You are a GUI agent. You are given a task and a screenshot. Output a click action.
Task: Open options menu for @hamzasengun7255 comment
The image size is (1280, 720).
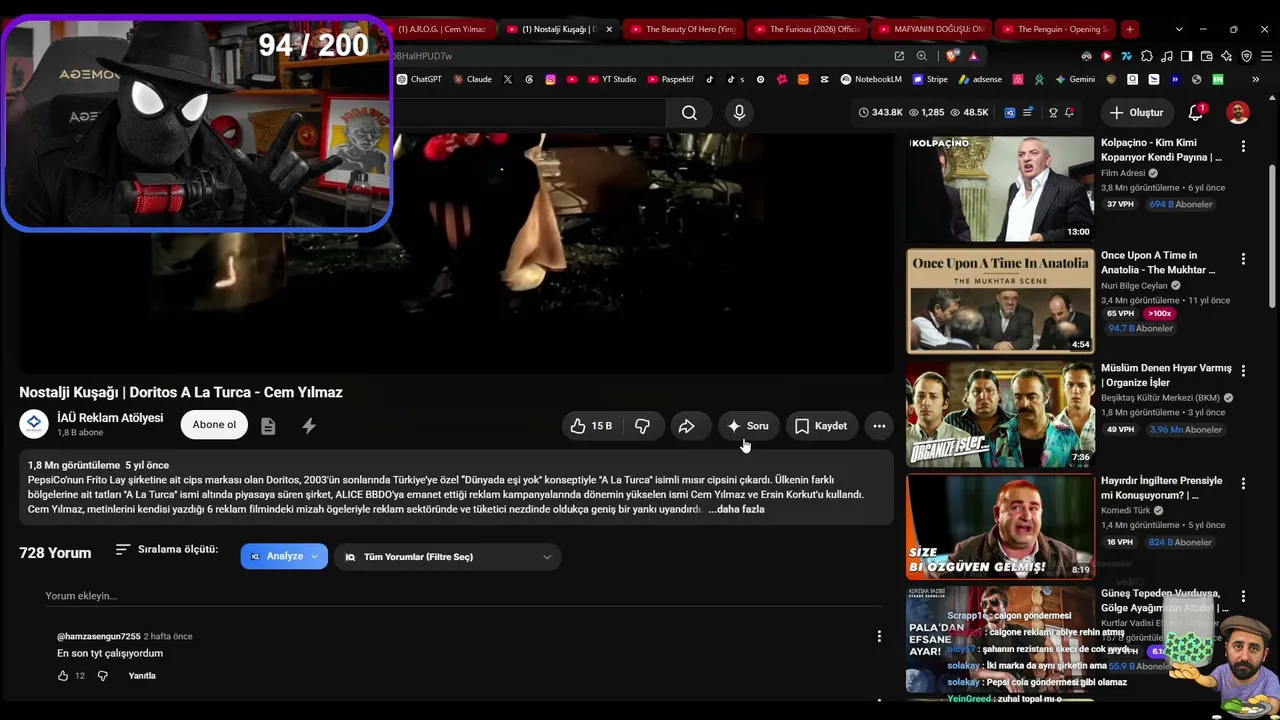[x=879, y=636]
